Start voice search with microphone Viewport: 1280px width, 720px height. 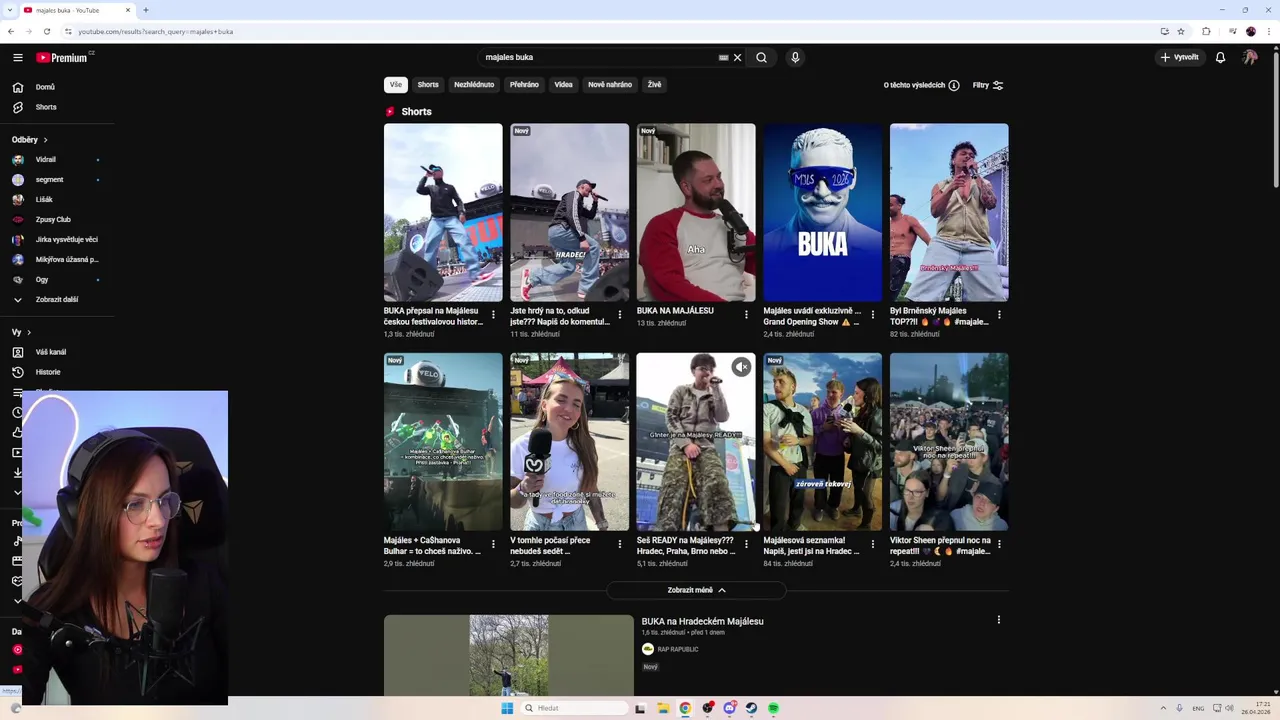[795, 57]
